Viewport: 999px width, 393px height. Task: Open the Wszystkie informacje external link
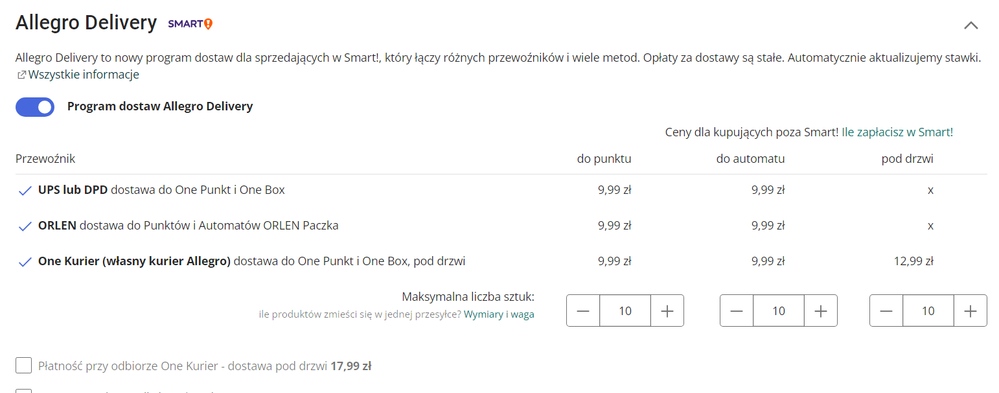(83, 75)
